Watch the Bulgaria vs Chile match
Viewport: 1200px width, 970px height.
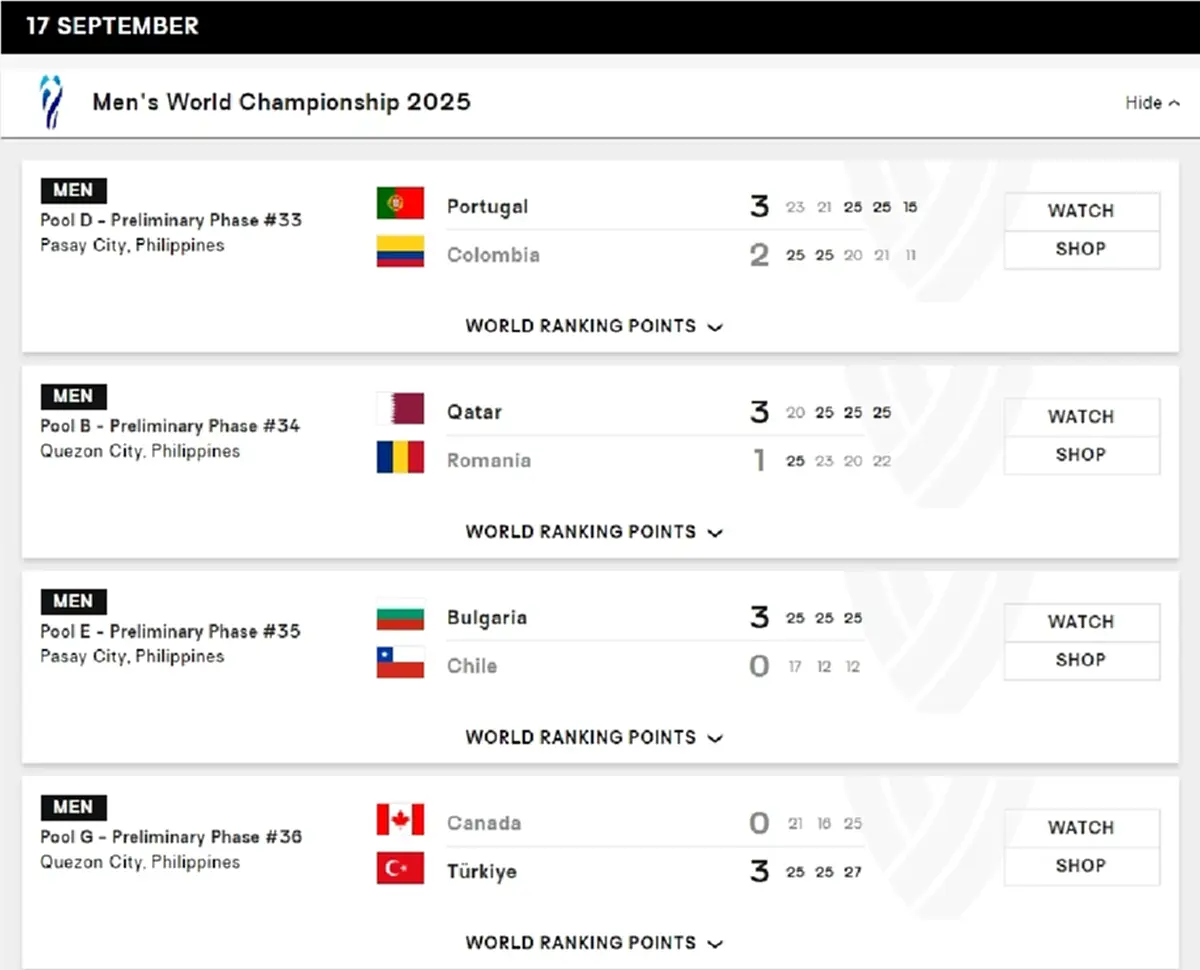click(x=1081, y=622)
